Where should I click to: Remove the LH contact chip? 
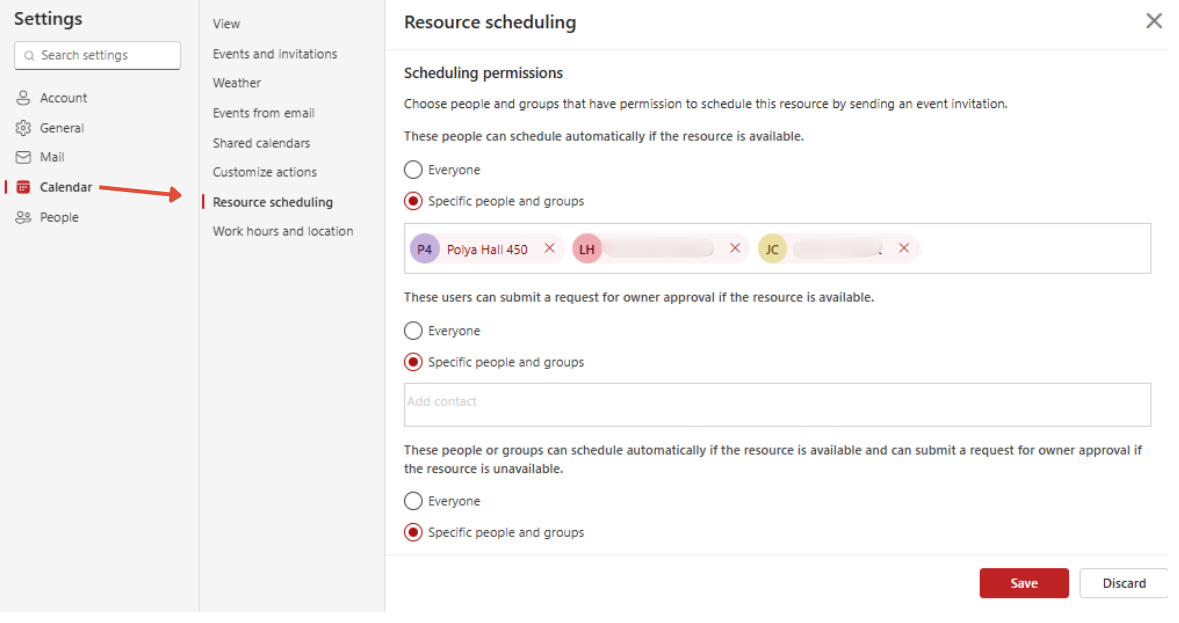click(735, 249)
